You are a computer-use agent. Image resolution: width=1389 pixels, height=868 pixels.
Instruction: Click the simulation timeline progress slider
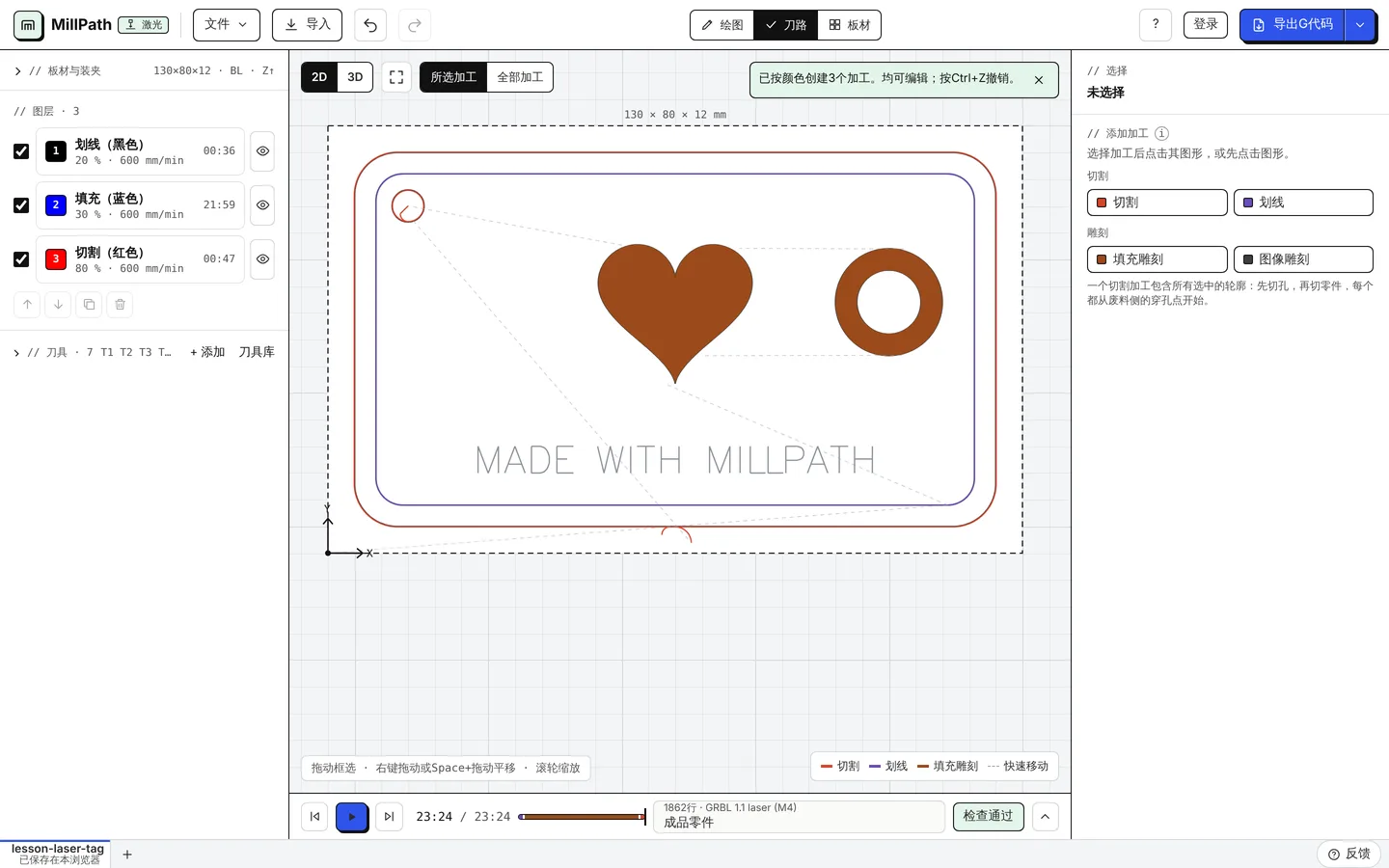pyautogui.click(x=582, y=817)
